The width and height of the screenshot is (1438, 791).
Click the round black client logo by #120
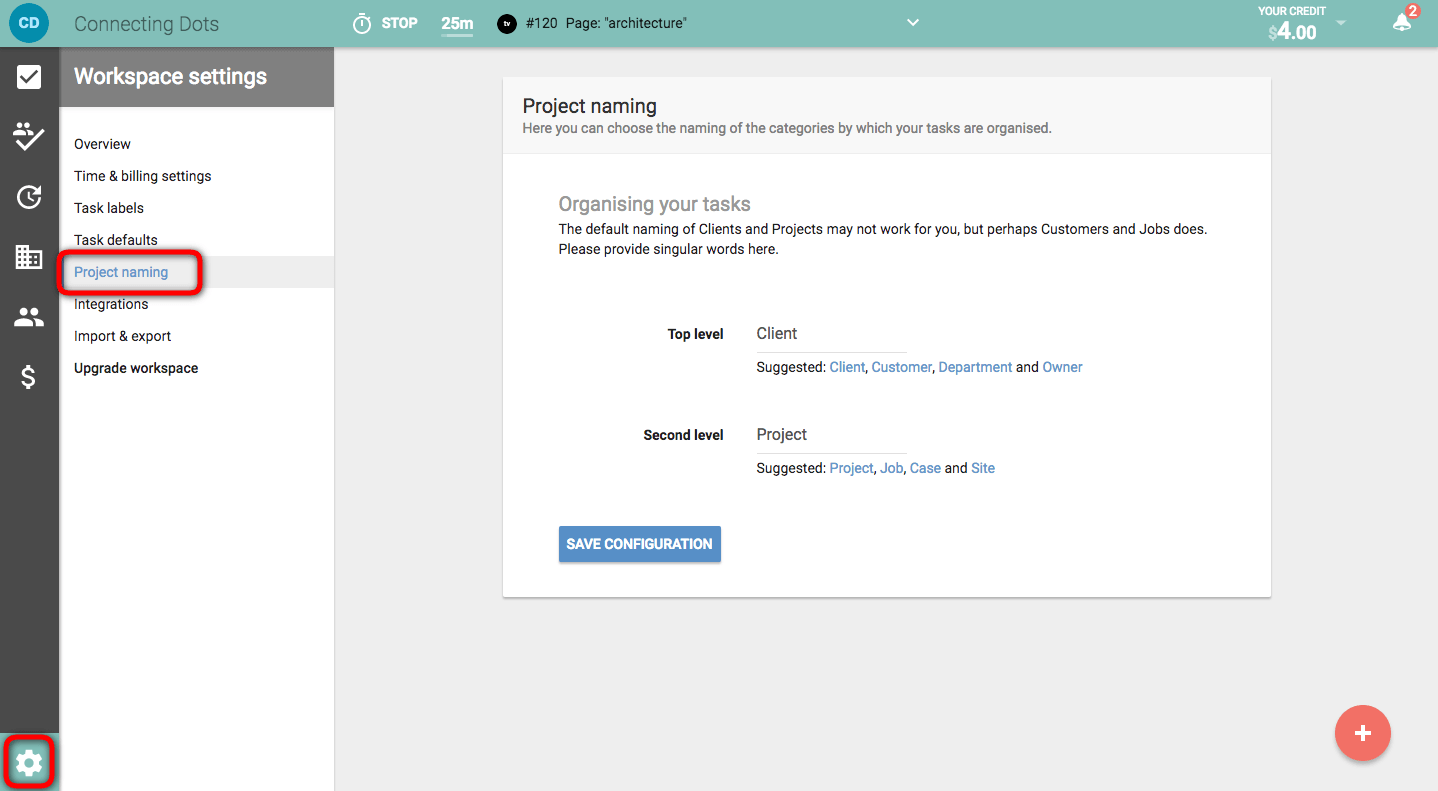[507, 23]
